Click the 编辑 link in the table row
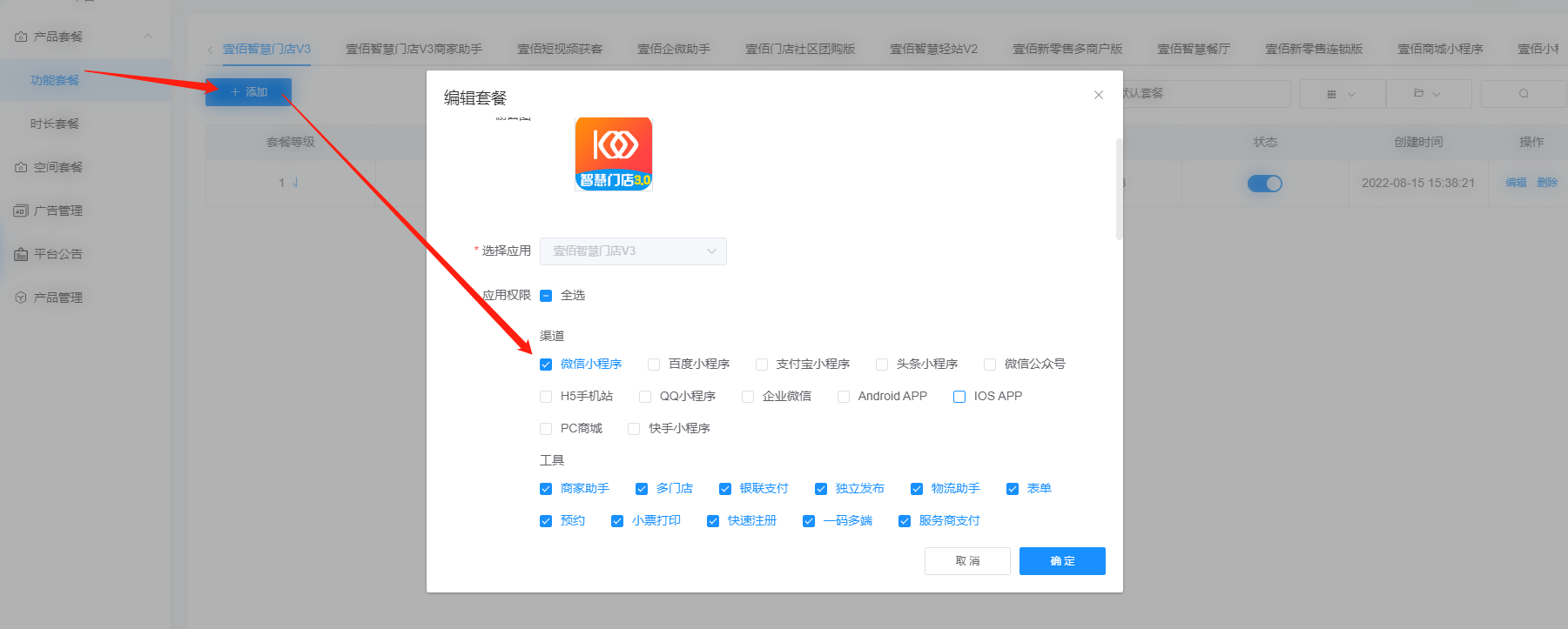Image resolution: width=1568 pixels, height=629 pixels. click(x=1516, y=183)
